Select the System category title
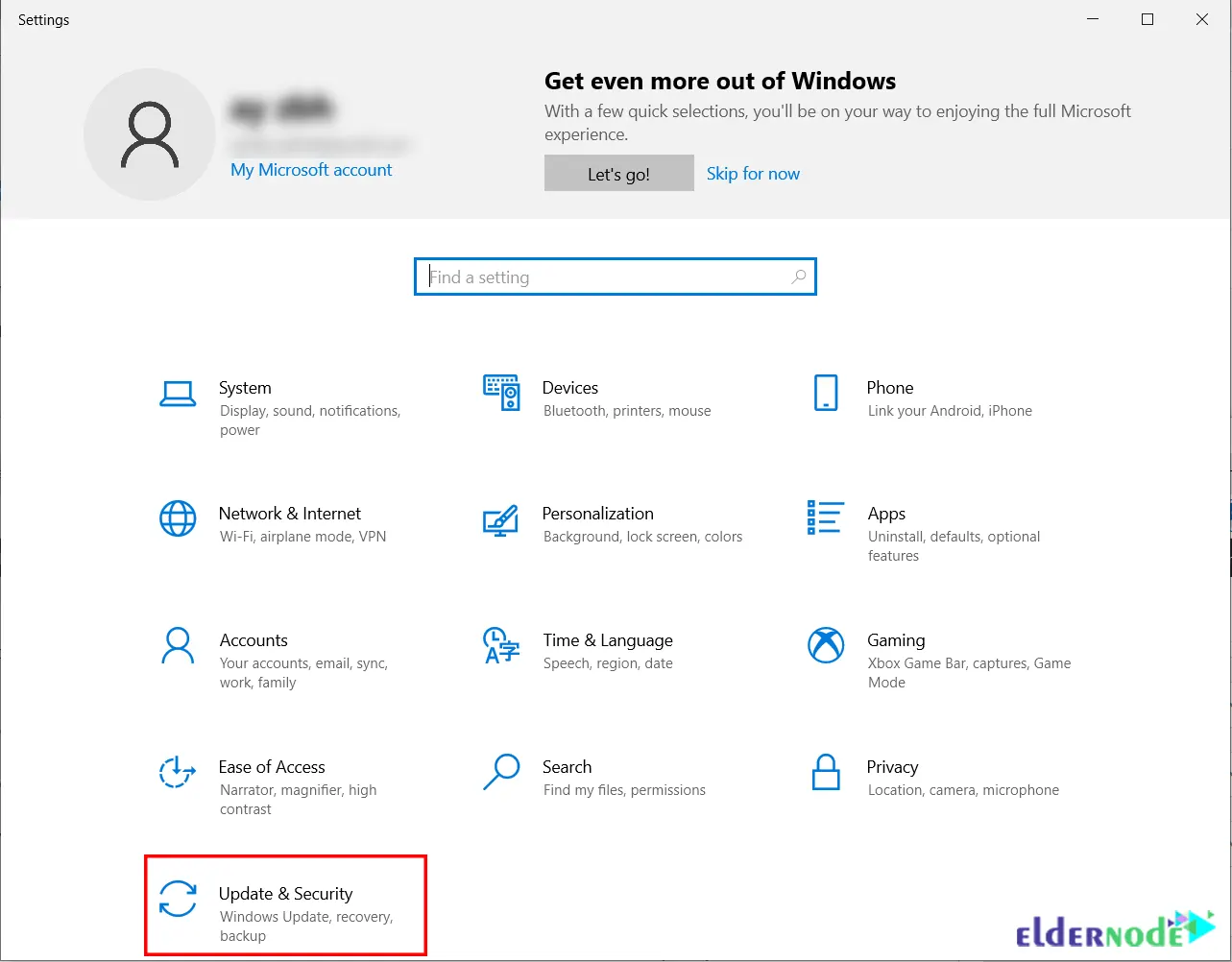The image size is (1232, 962). 245,388
